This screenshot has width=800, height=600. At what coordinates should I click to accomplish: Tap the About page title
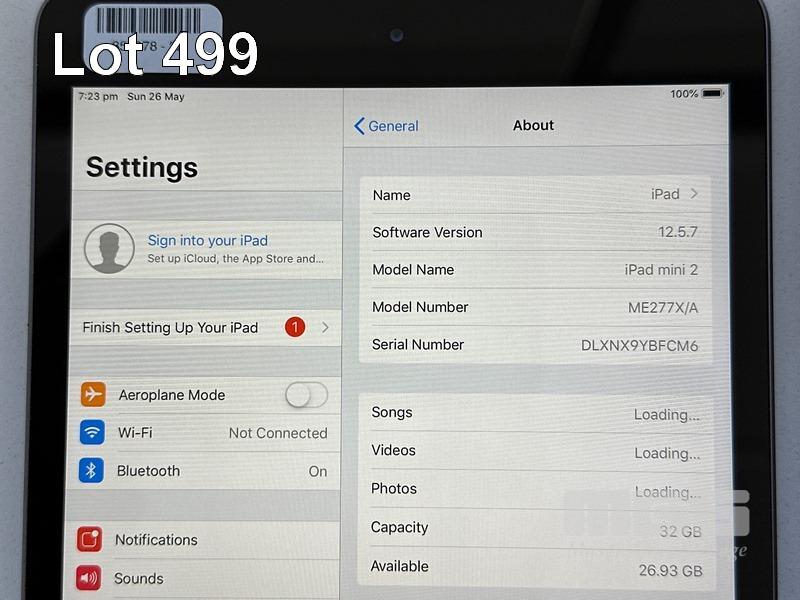(x=533, y=125)
